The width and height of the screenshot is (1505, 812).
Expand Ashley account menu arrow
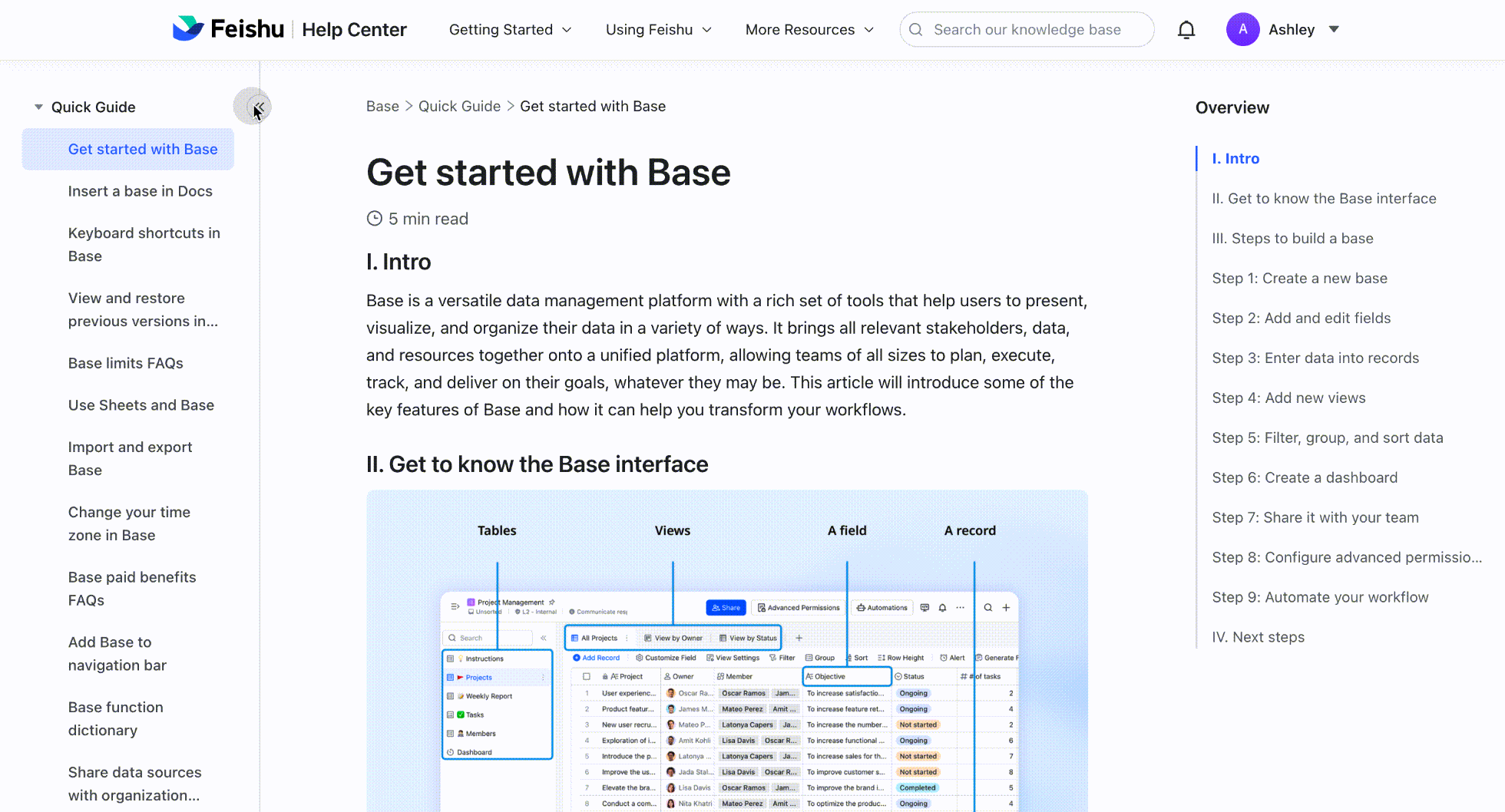click(1334, 29)
